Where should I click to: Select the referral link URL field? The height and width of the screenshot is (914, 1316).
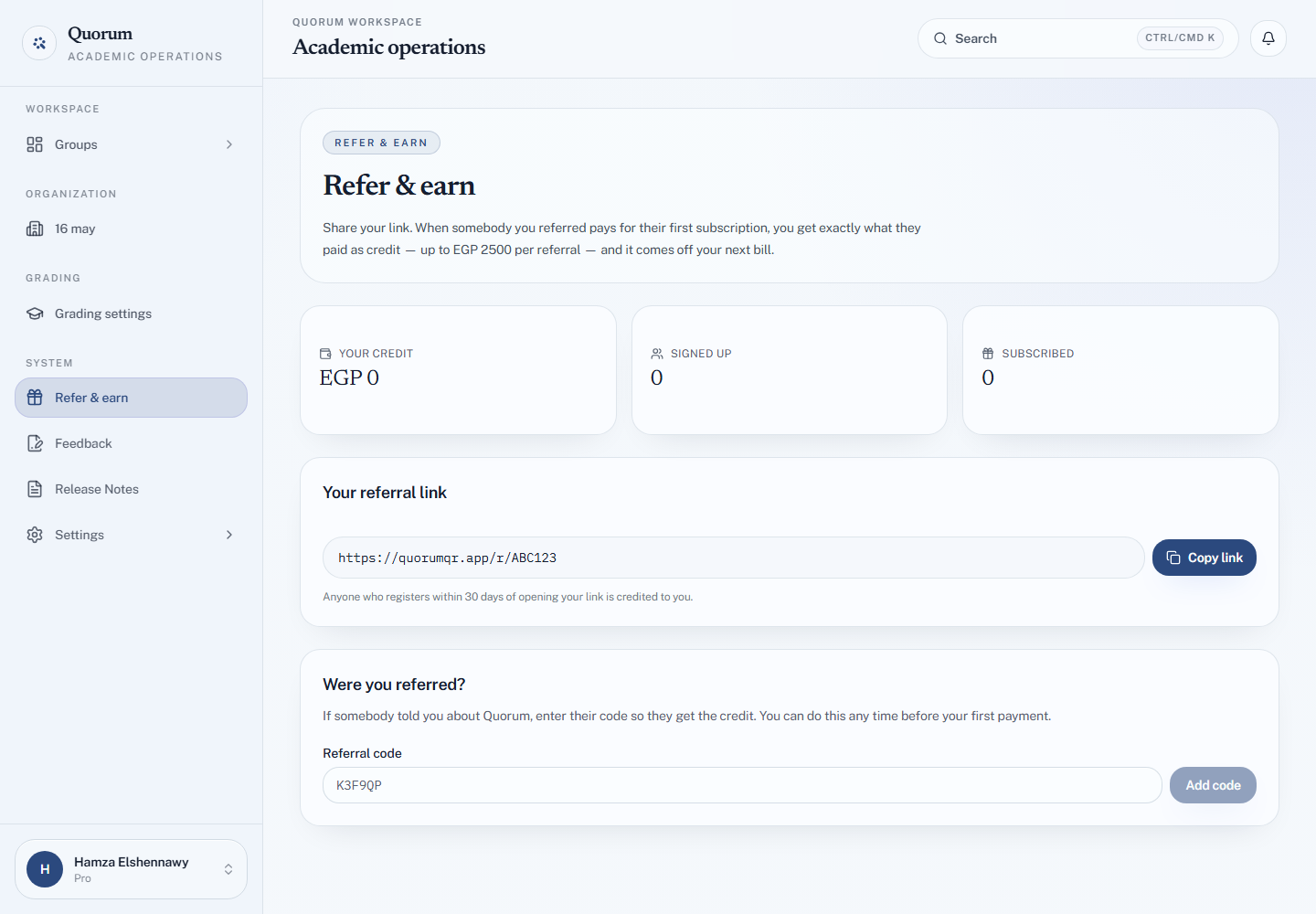[x=734, y=558]
